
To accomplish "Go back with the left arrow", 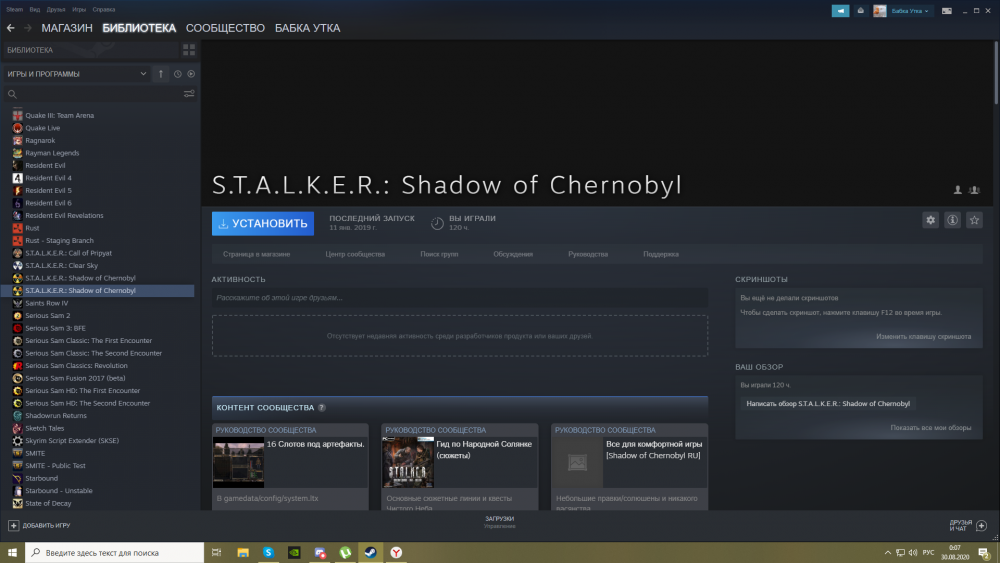I will pos(11,28).
